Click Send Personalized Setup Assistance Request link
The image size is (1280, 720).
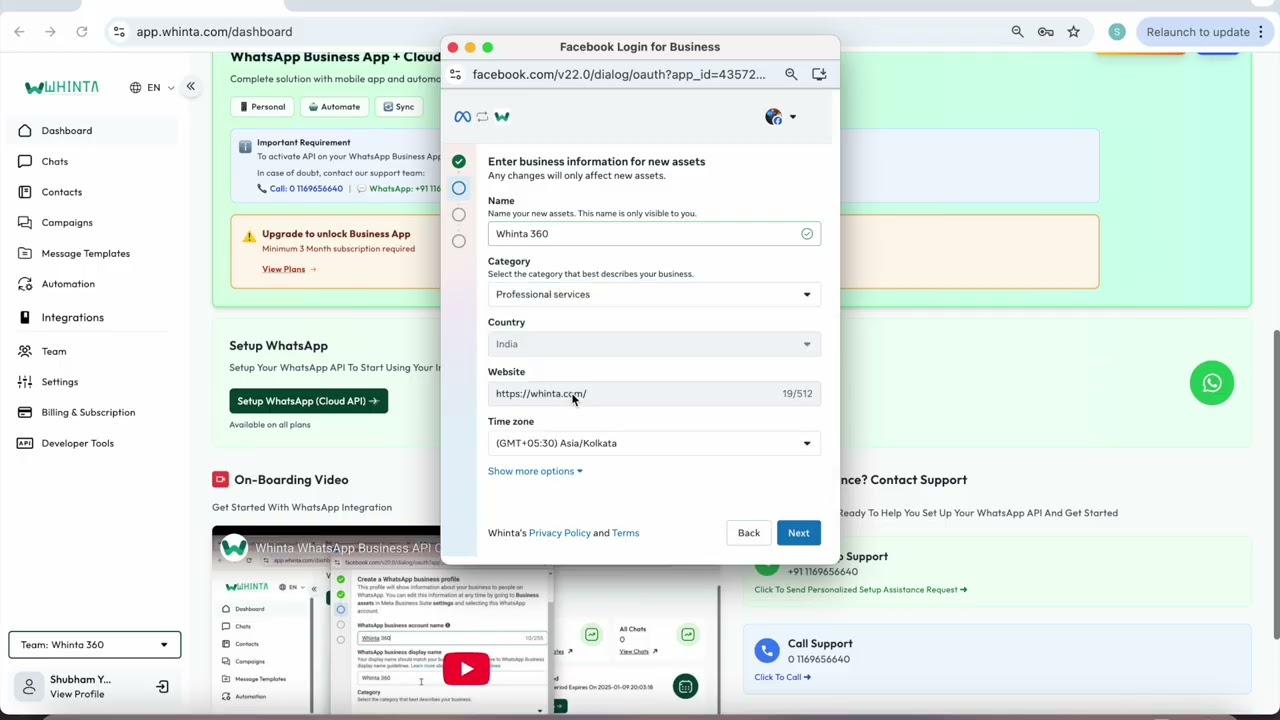point(861,590)
